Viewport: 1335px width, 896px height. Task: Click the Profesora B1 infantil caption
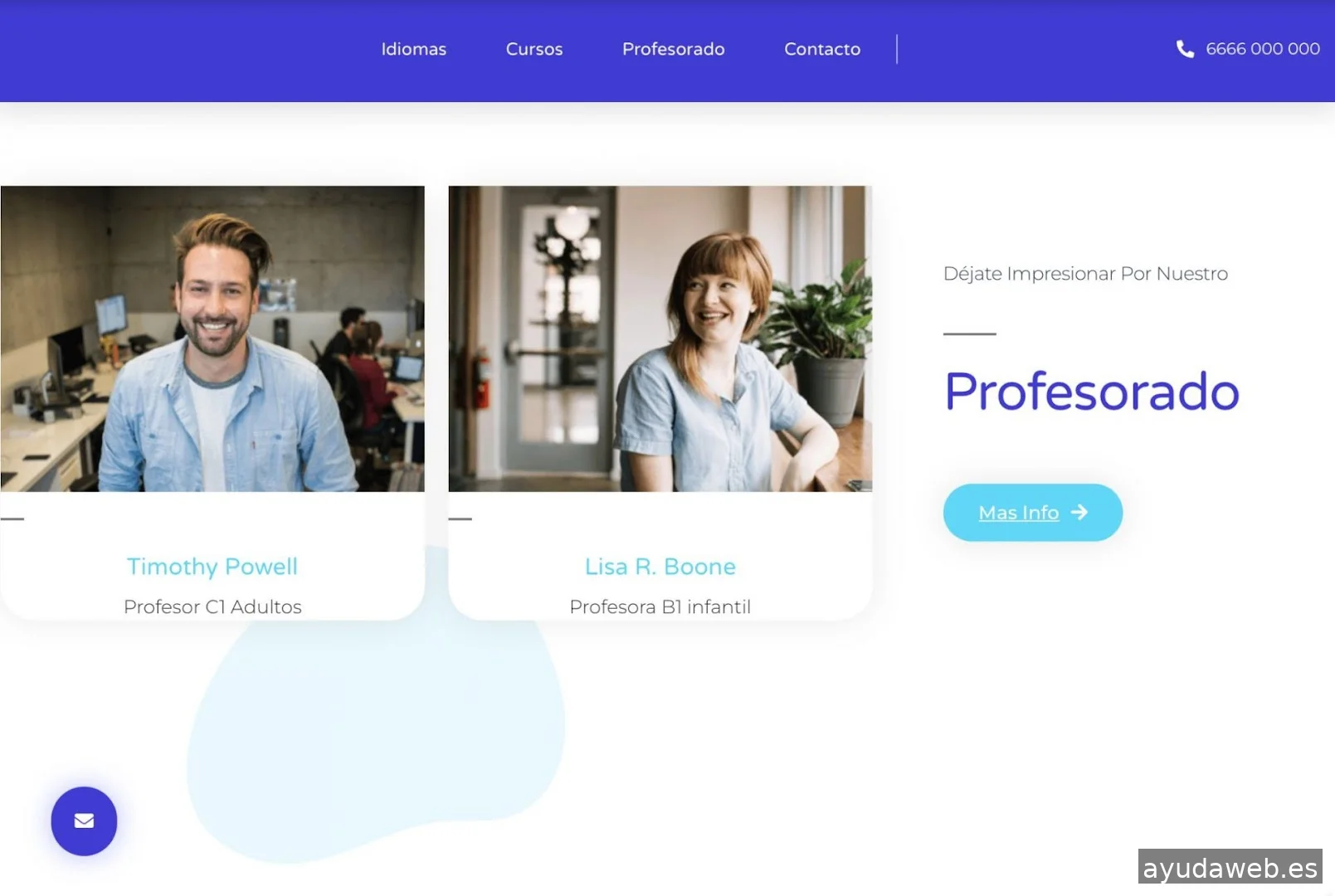tap(660, 606)
